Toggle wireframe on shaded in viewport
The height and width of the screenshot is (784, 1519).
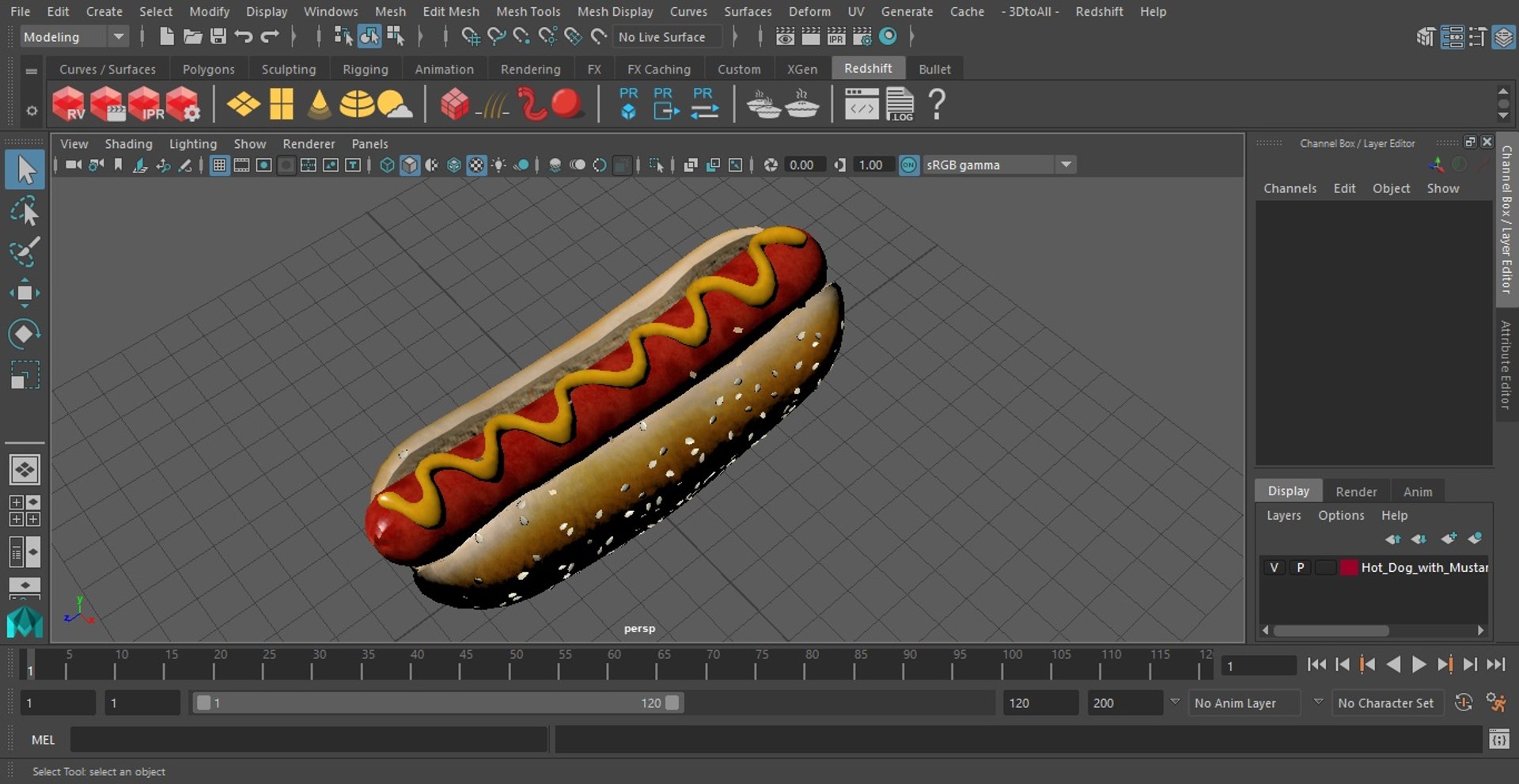[454, 165]
